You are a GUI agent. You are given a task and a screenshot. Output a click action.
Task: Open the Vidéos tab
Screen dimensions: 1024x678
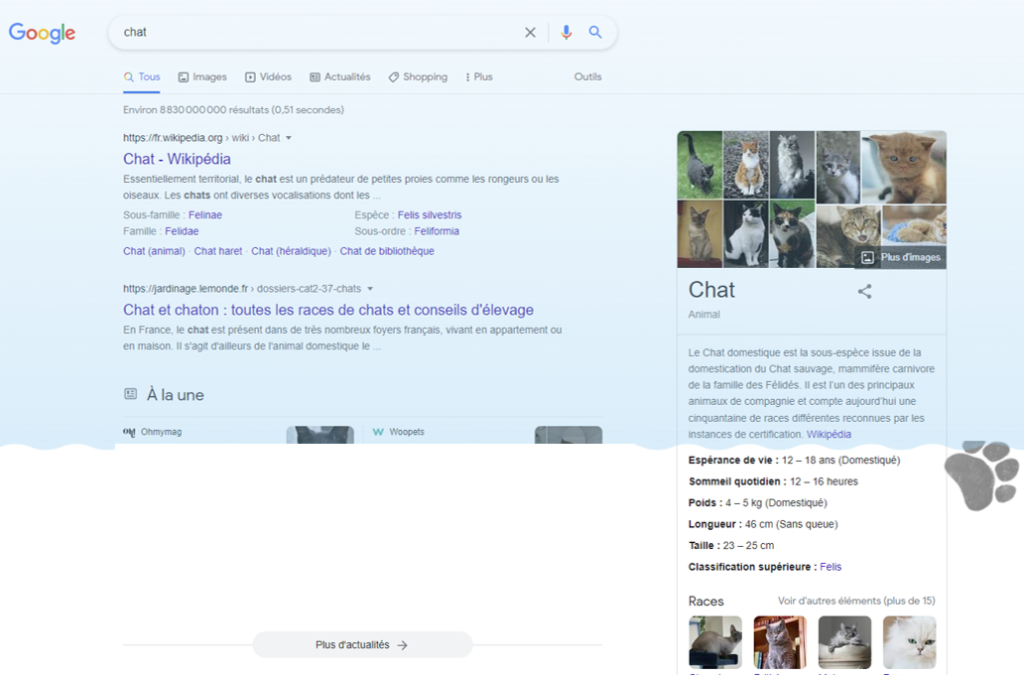click(x=268, y=77)
